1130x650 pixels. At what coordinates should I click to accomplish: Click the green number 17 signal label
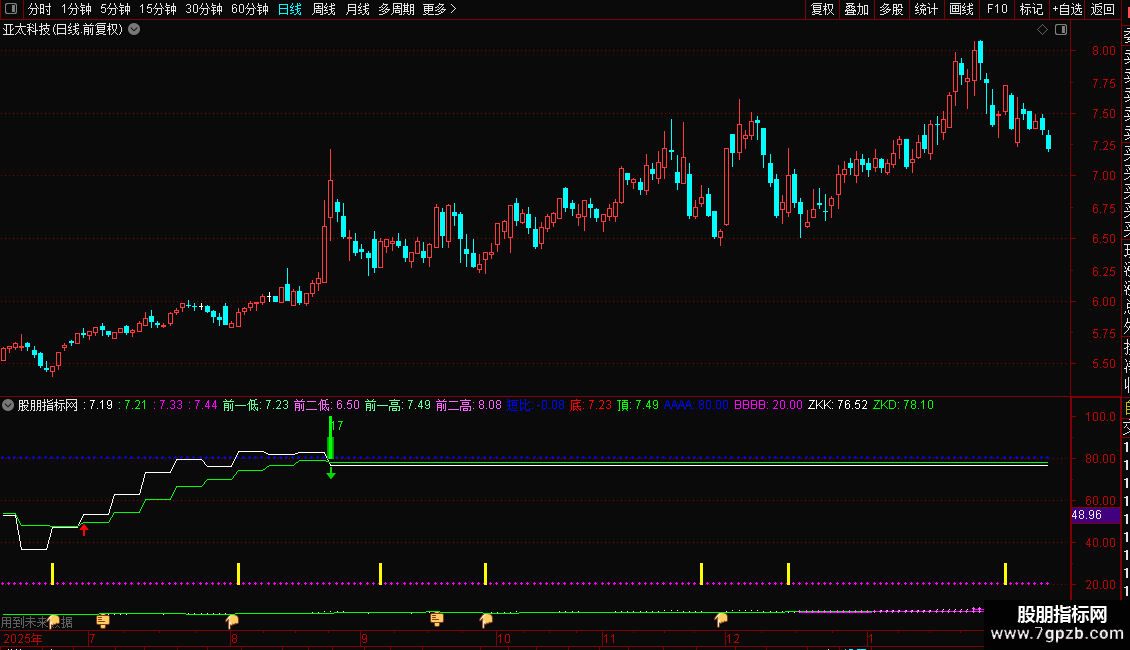pyautogui.click(x=337, y=426)
